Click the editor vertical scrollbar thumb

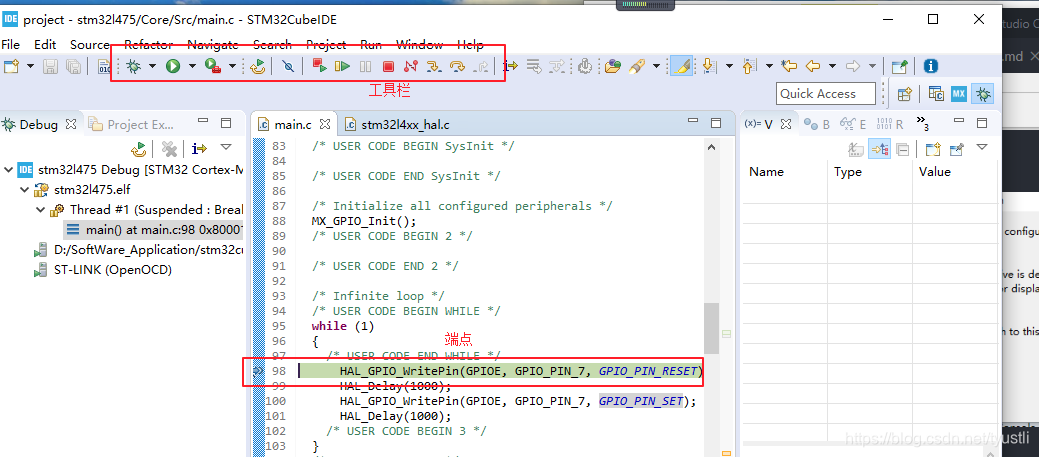point(711,329)
